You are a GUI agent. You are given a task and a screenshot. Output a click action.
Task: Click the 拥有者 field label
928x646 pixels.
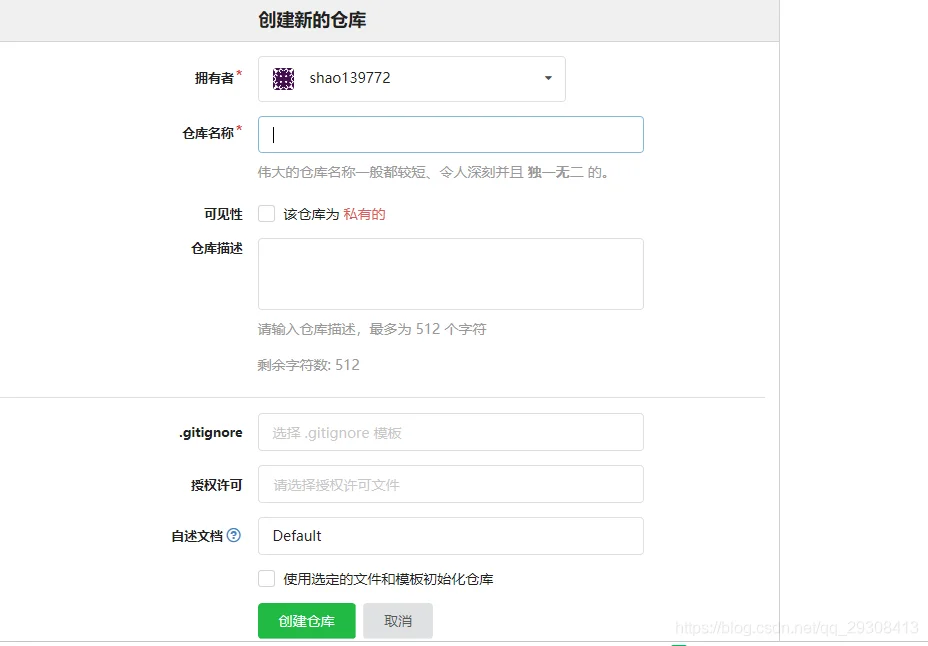(x=214, y=78)
